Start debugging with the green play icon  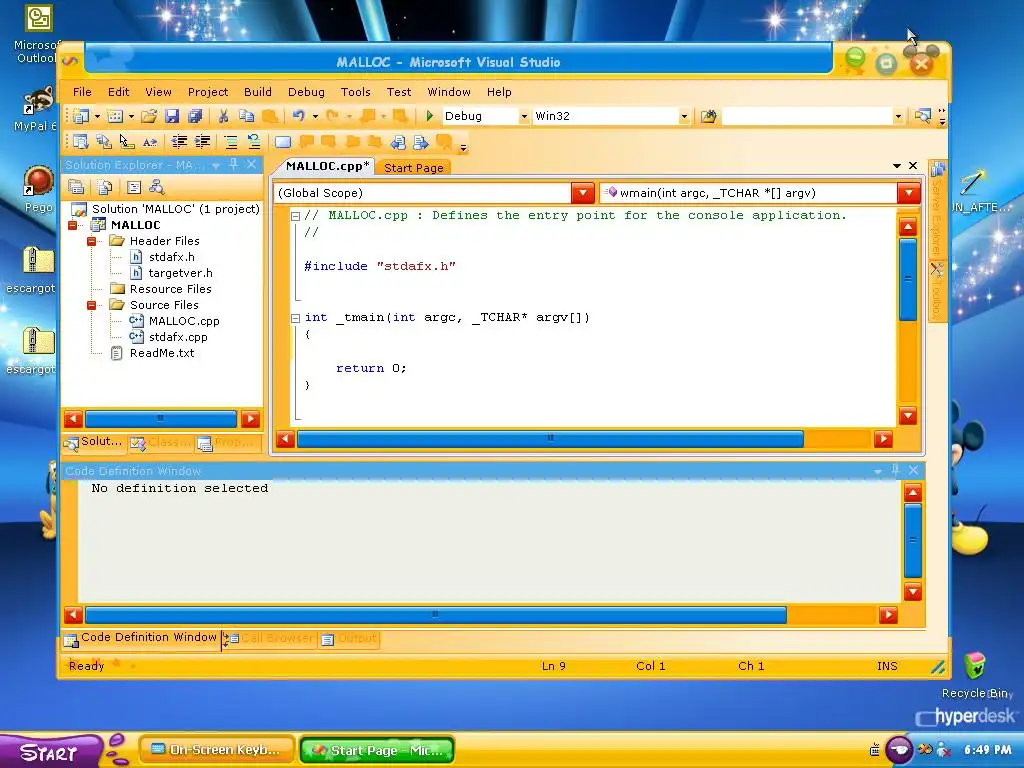429,116
